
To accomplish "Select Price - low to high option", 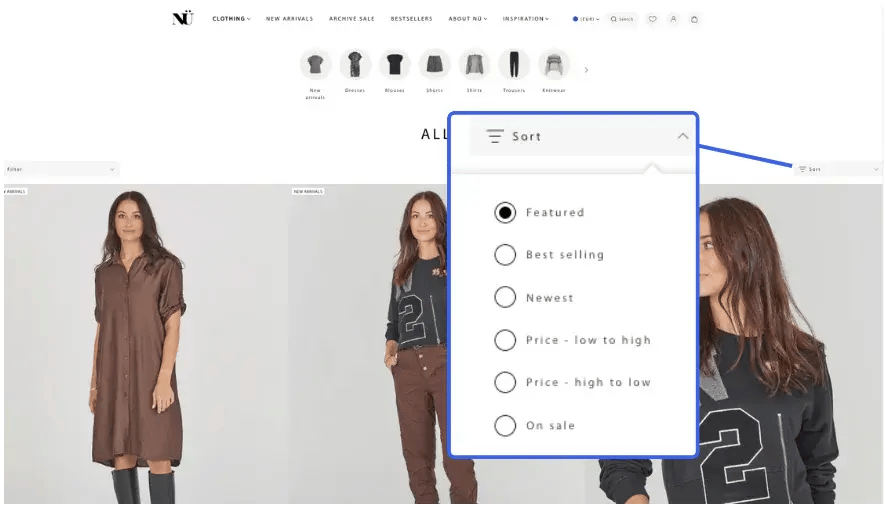I will click(505, 340).
